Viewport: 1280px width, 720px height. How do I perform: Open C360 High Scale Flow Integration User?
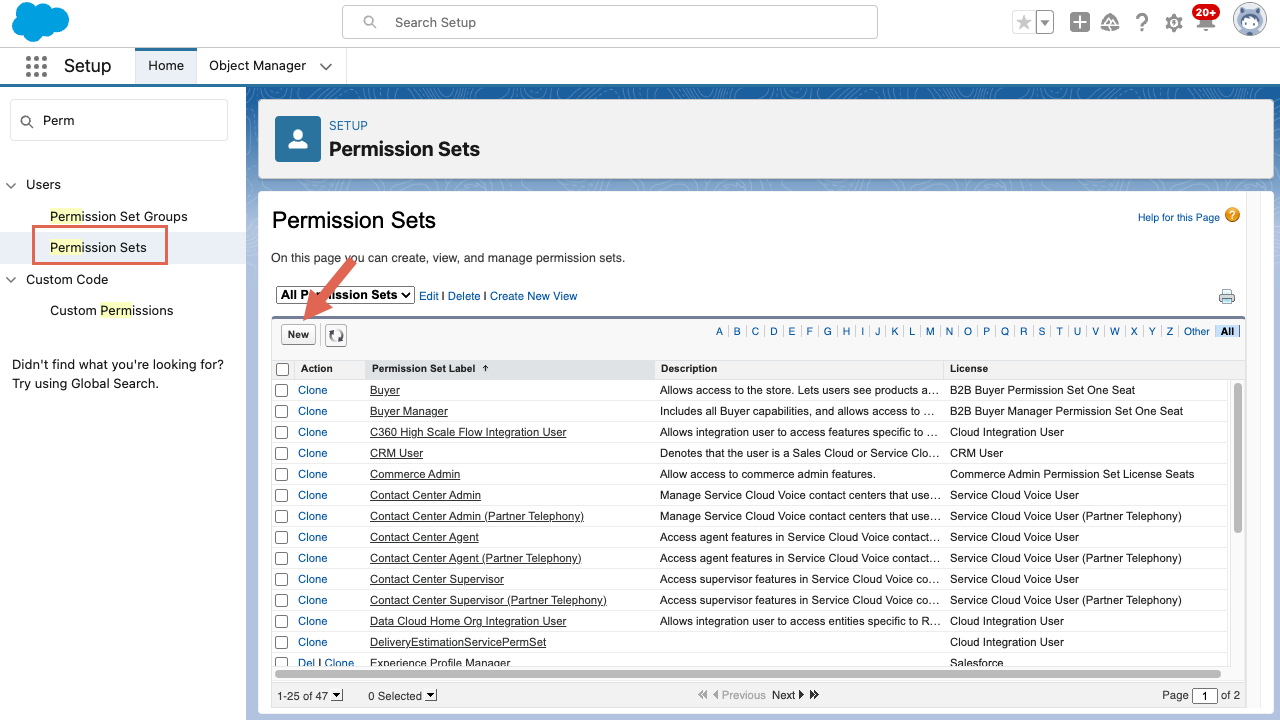click(468, 432)
